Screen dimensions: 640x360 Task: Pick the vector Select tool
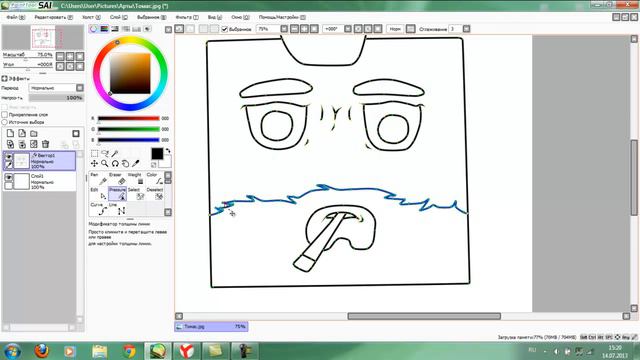point(136,194)
